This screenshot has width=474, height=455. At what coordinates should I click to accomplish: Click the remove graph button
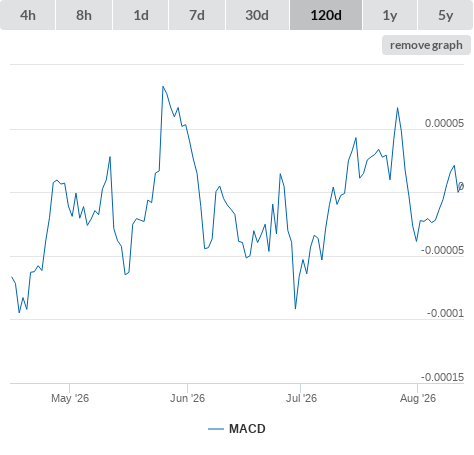tap(426, 45)
